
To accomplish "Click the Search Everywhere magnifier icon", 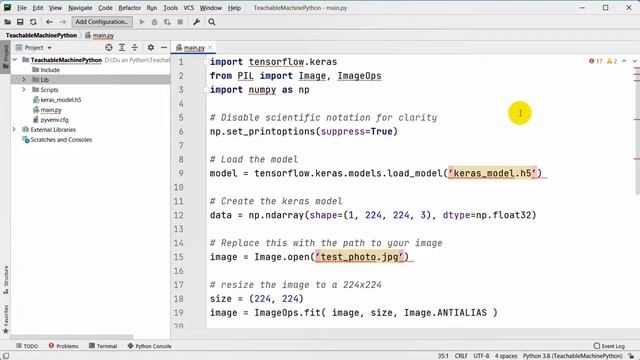I will click(211, 22).
